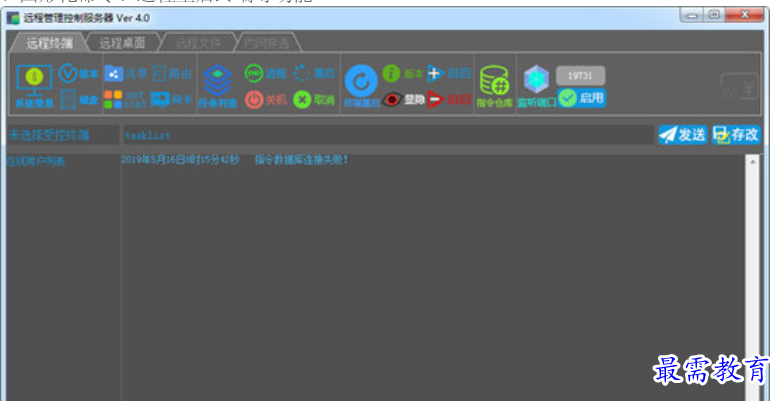This screenshot has width=777, height=401.
Task: Click the 在线用户列表 heading
Action: click(36, 162)
